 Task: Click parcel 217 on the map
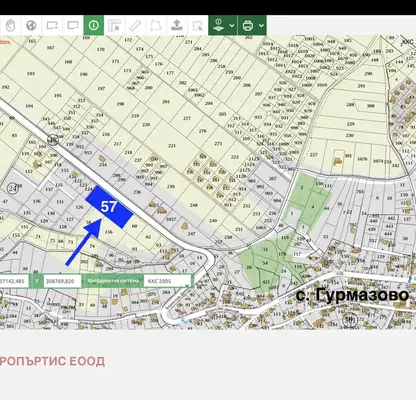(117, 144)
